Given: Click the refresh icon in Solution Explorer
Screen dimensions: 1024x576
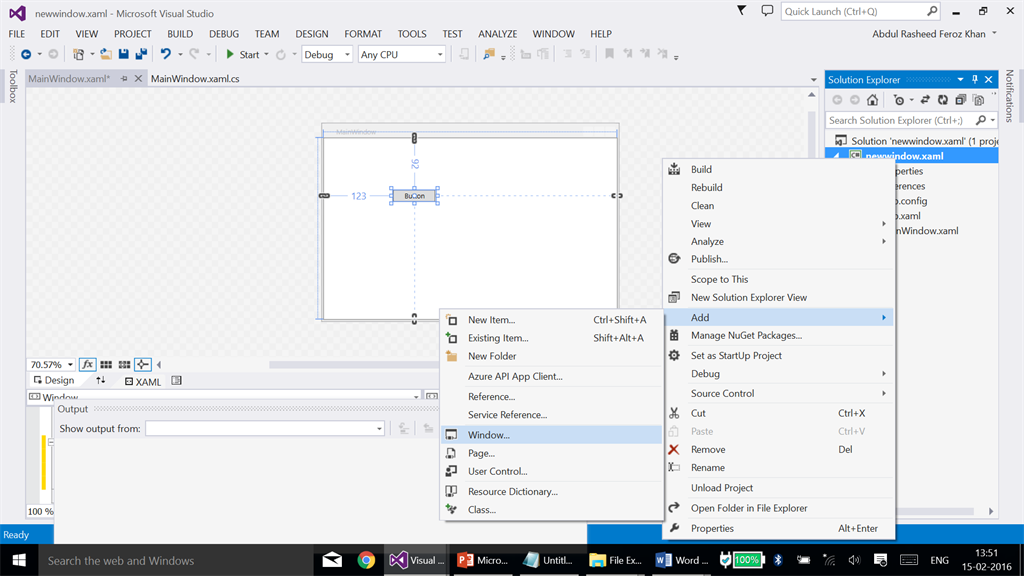Looking at the screenshot, I should tap(942, 100).
